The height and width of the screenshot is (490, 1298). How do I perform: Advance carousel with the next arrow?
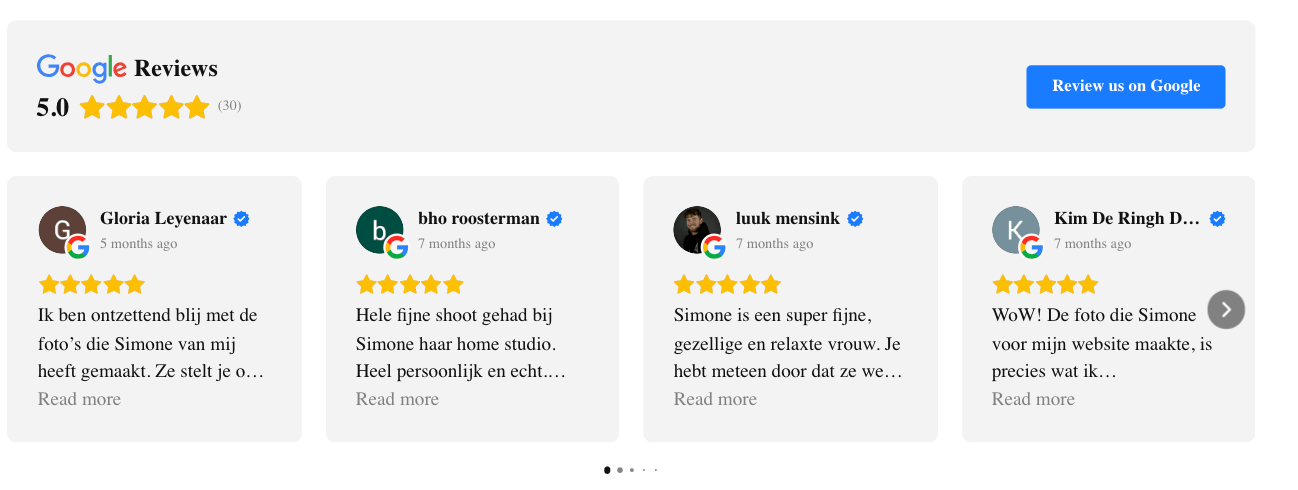coord(1226,309)
